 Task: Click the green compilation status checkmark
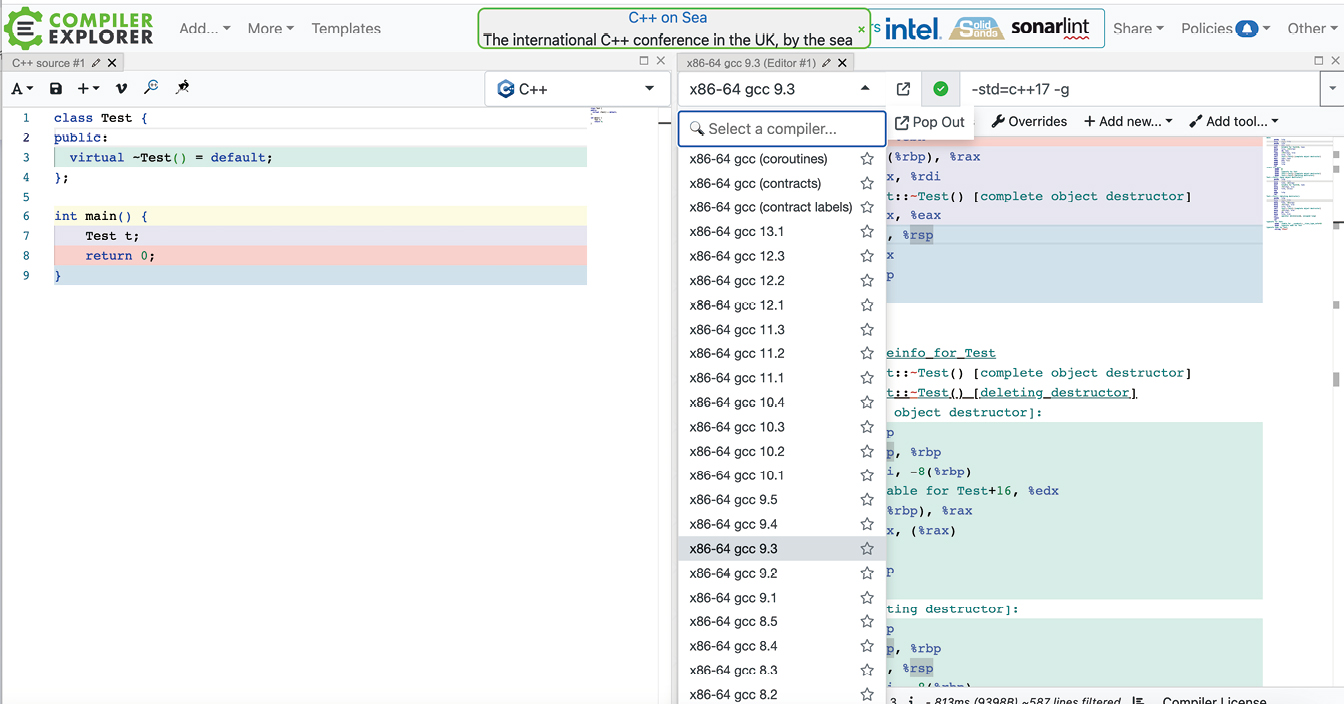(x=940, y=89)
